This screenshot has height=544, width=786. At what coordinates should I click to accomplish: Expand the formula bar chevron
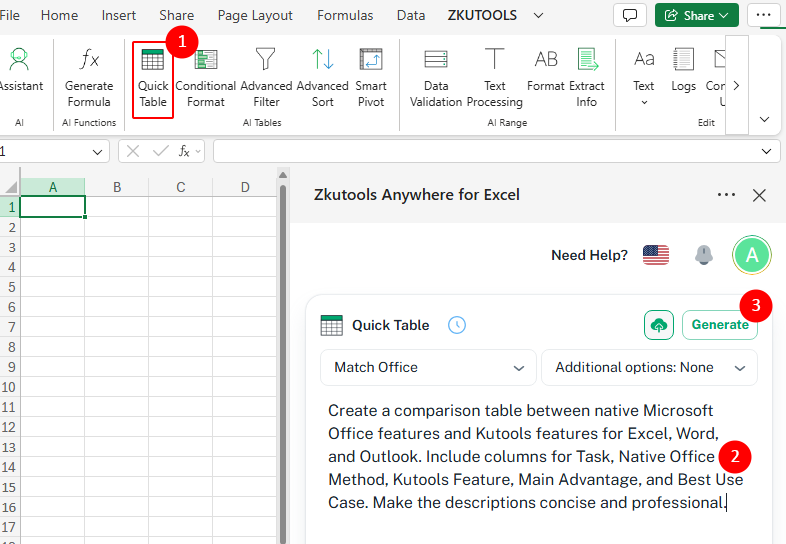click(x=766, y=151)
